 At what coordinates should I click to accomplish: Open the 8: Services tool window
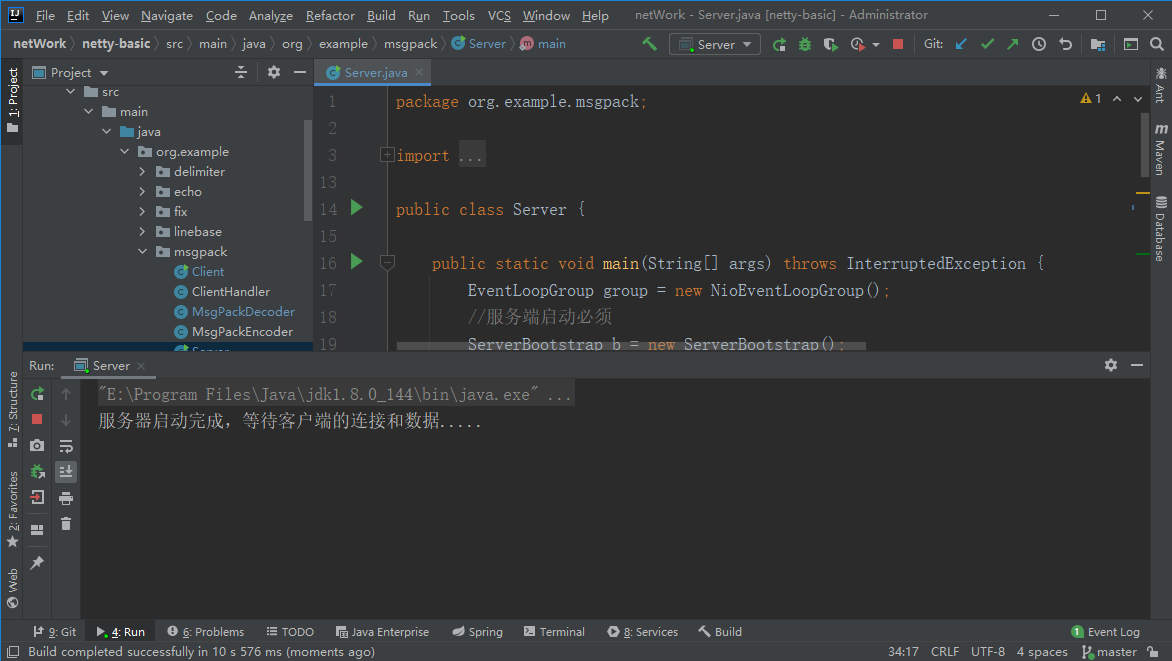coord(643,632)
